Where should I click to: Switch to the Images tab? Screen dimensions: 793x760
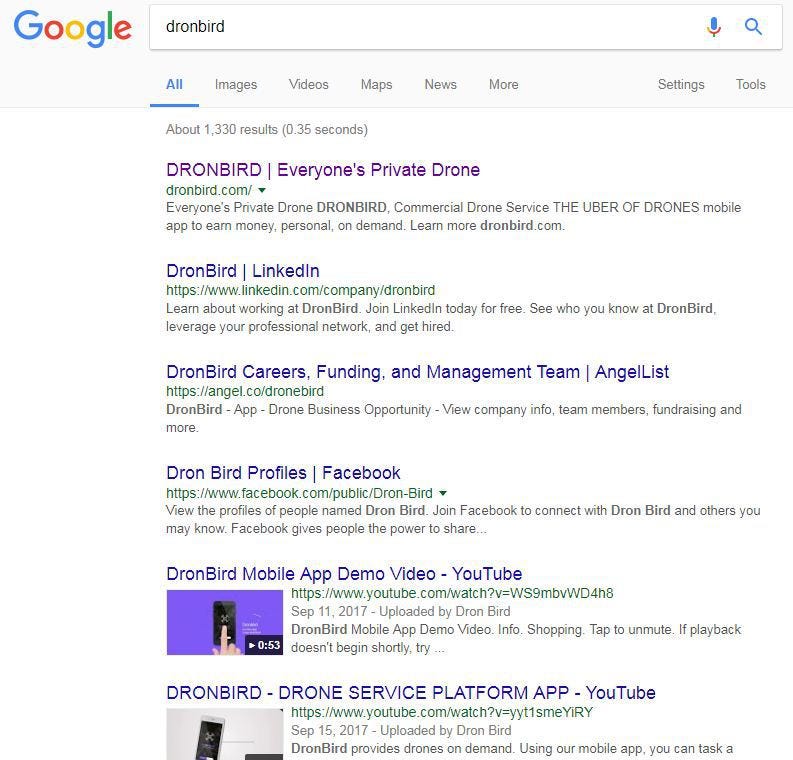(x=236, y=84)
